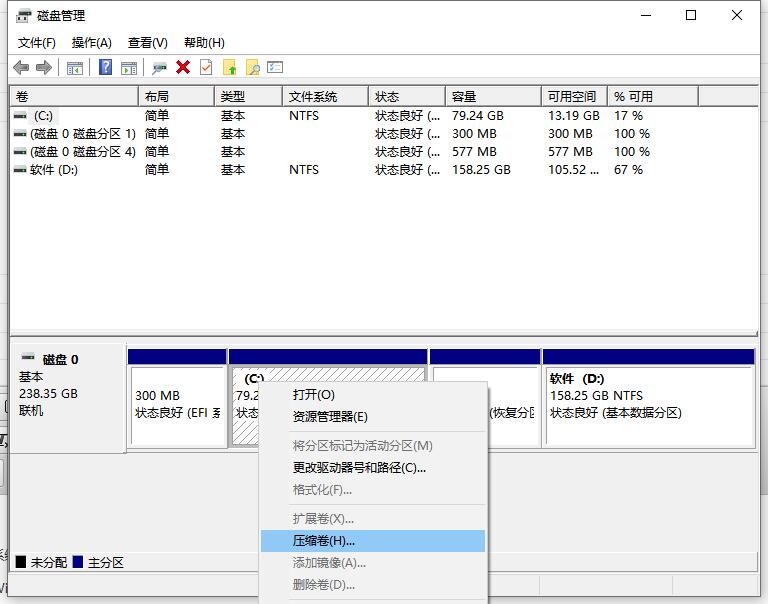768x604 pixels.
Task: Select 更改驱动器号和路径(C)... menu entry
Action: (373, 468)
